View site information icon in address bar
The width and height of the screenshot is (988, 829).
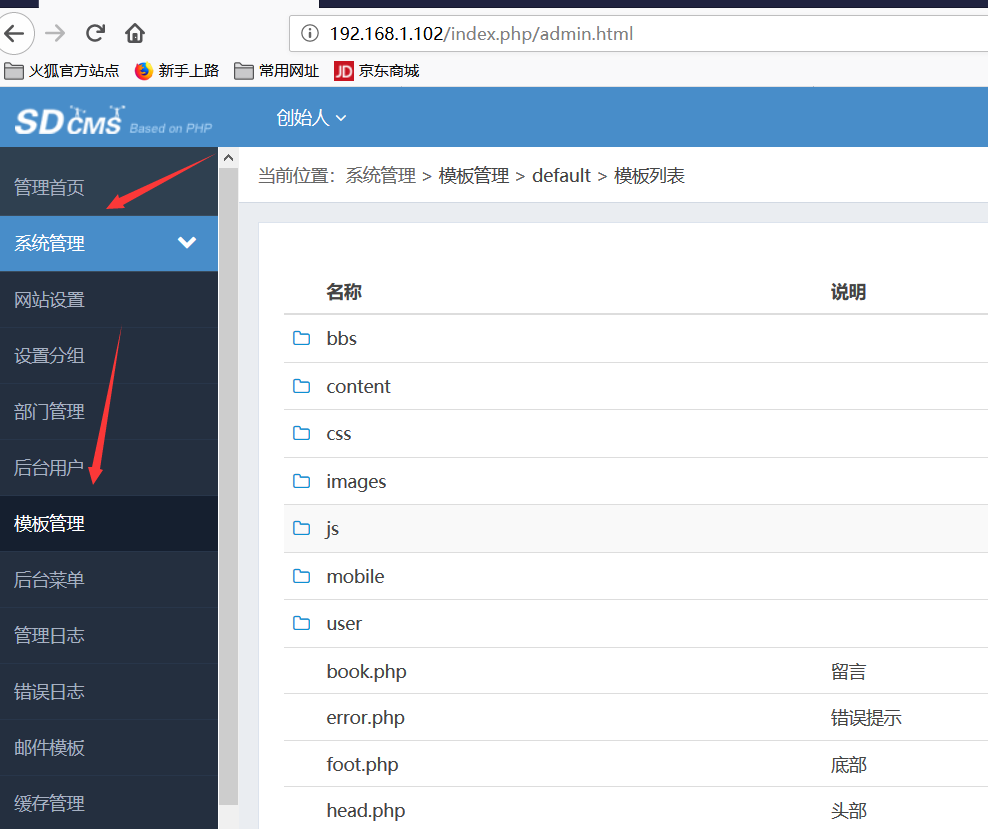(309, 33)
